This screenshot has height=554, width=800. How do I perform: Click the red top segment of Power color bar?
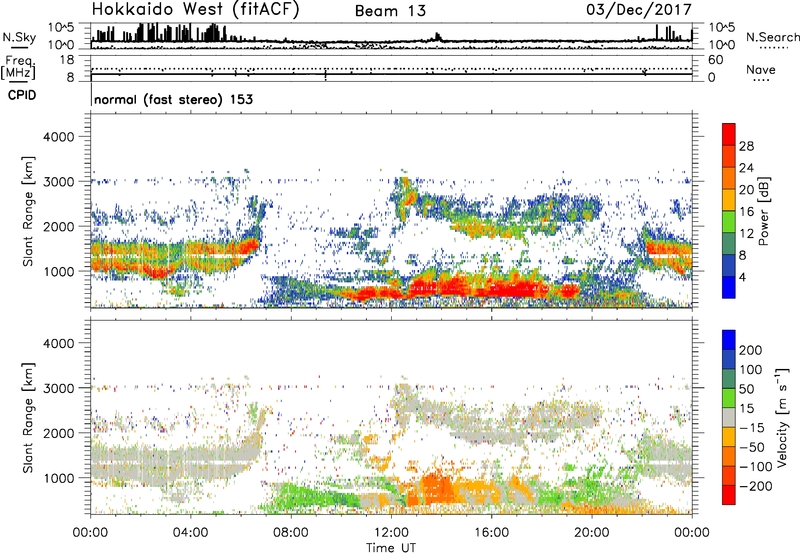click(729, 134)
